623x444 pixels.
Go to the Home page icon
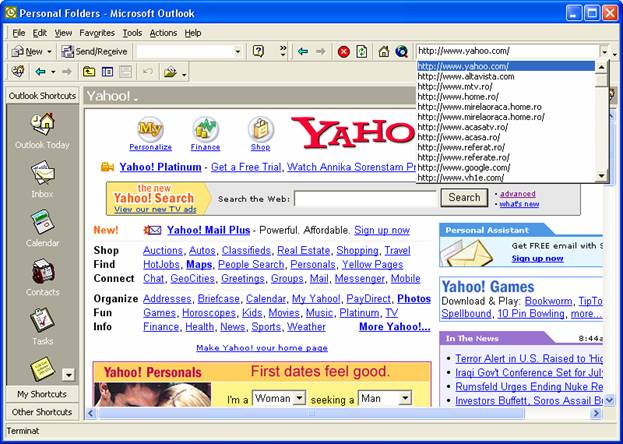[384, 52]
